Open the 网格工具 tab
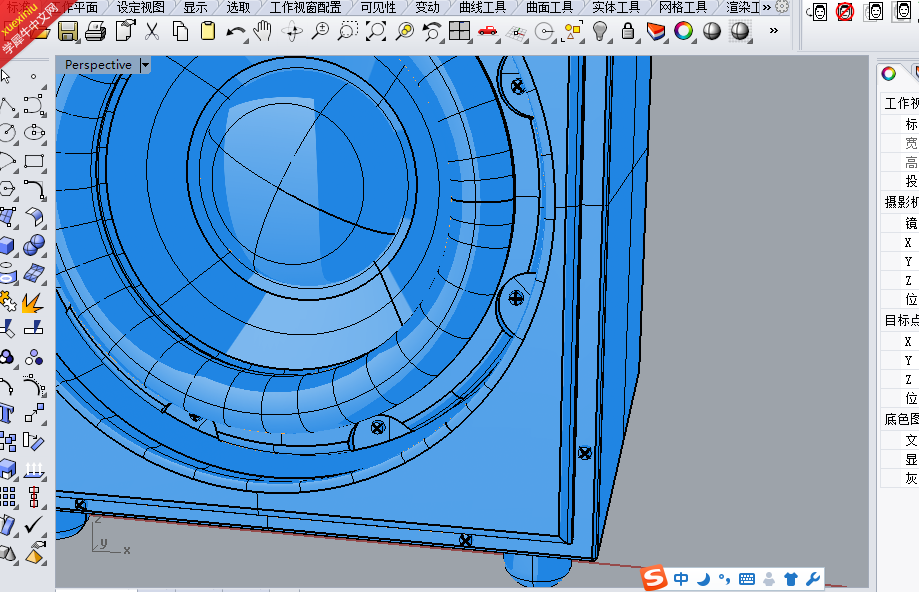 click(x=683, y=8)
